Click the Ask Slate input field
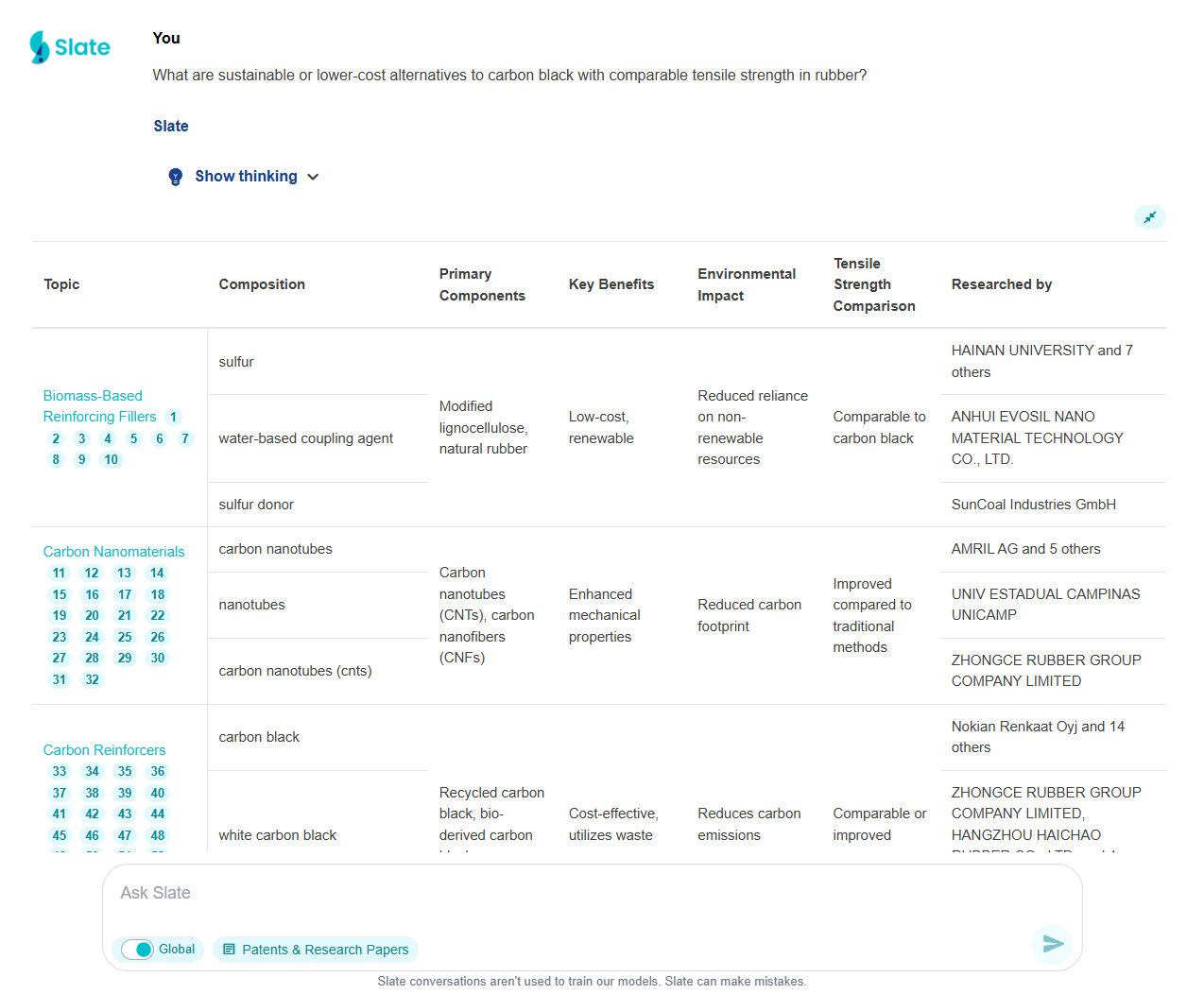 (x=567, y=893)
